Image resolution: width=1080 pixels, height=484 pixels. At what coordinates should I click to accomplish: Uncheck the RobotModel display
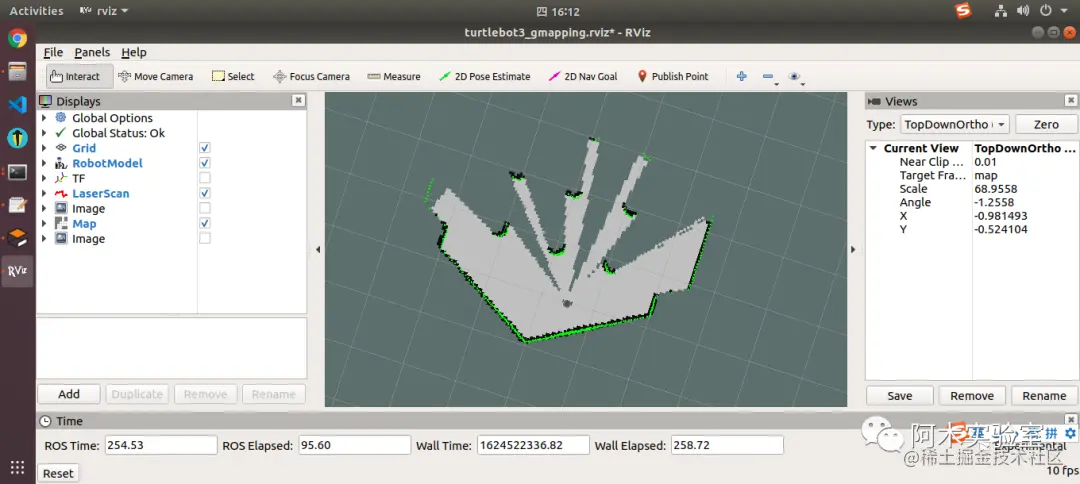pos(205,163)
